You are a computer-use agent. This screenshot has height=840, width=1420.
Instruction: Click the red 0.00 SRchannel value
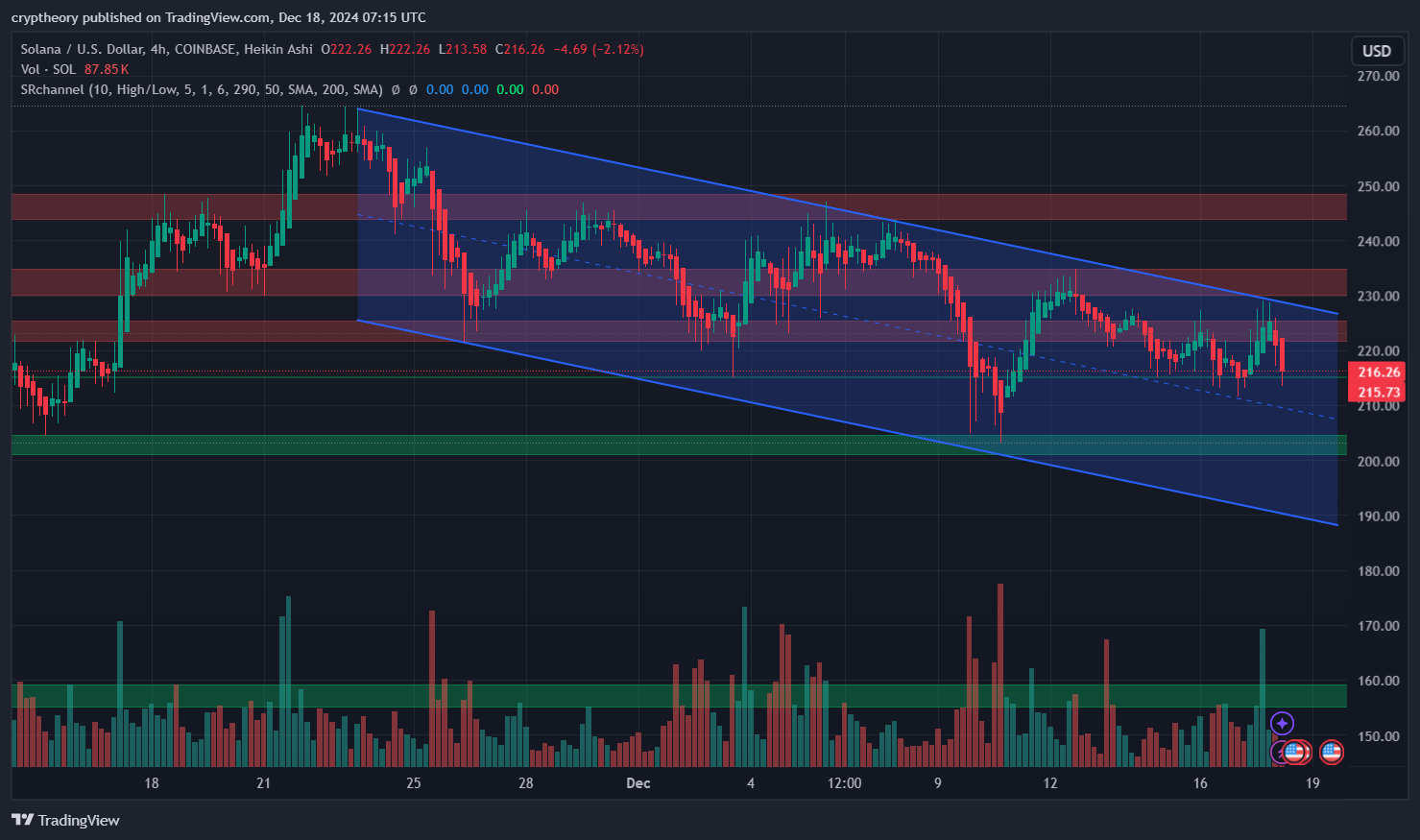point(545,89)
